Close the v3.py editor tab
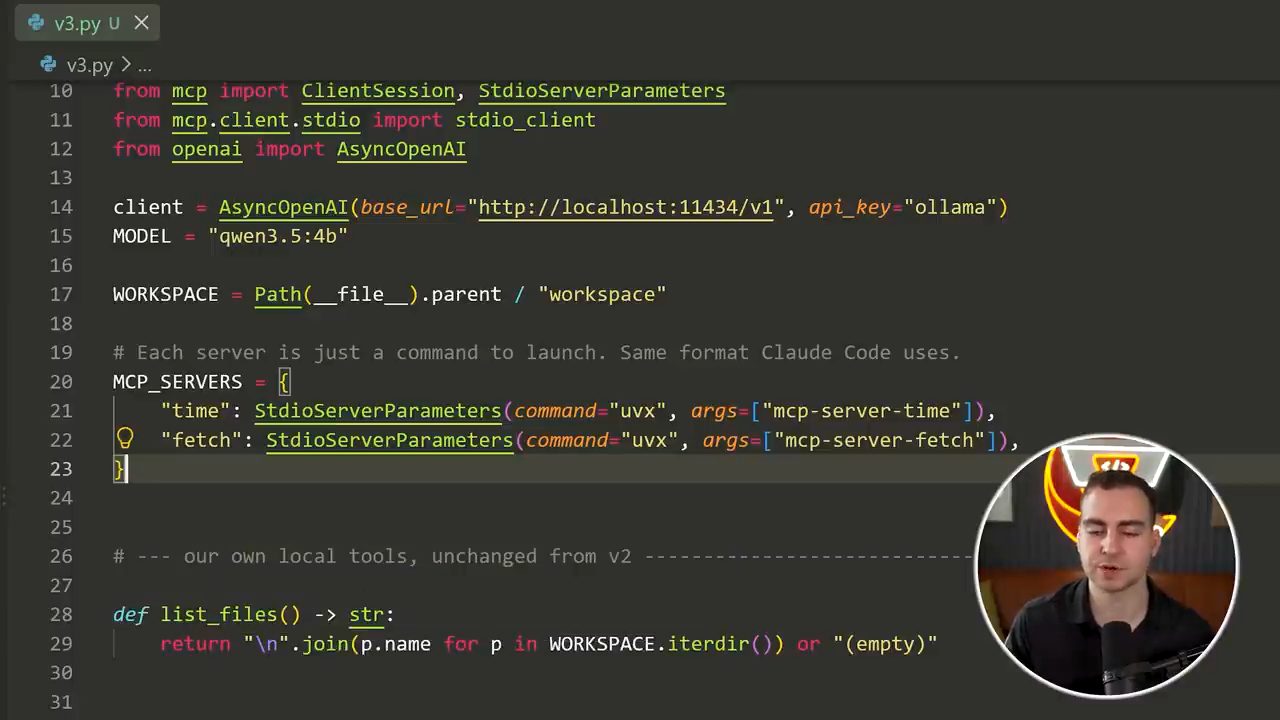 [x=141, y=22]
